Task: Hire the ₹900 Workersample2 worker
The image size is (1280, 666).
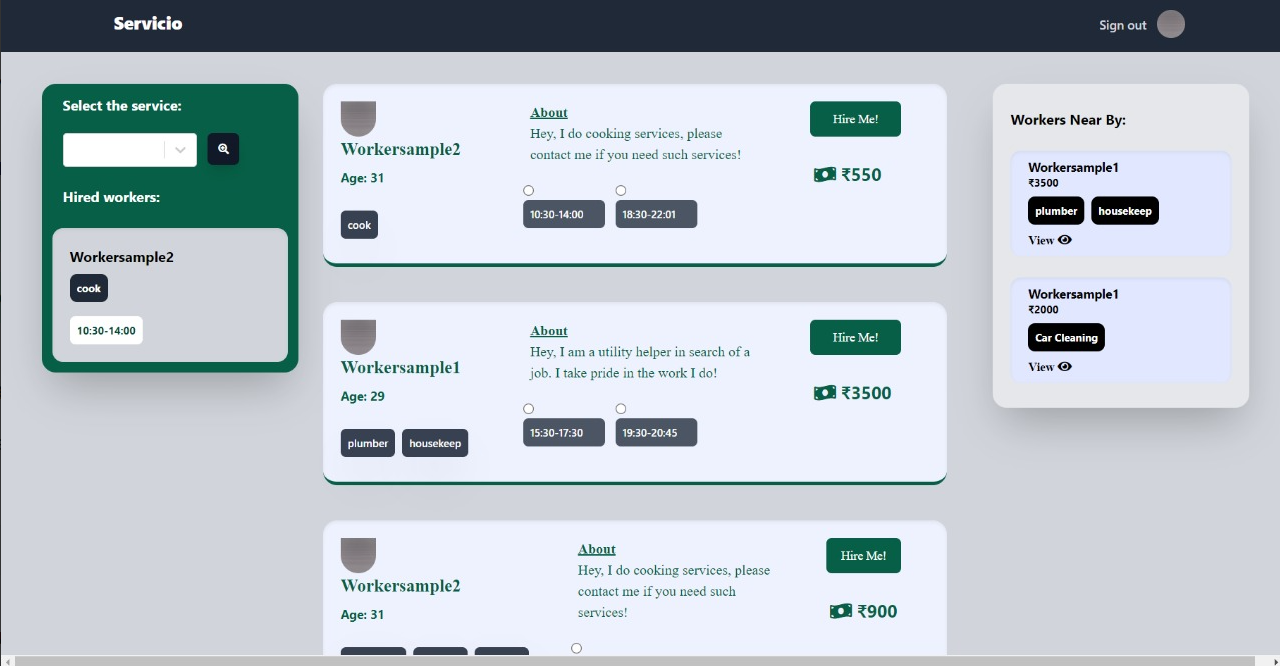Action: 863,555
